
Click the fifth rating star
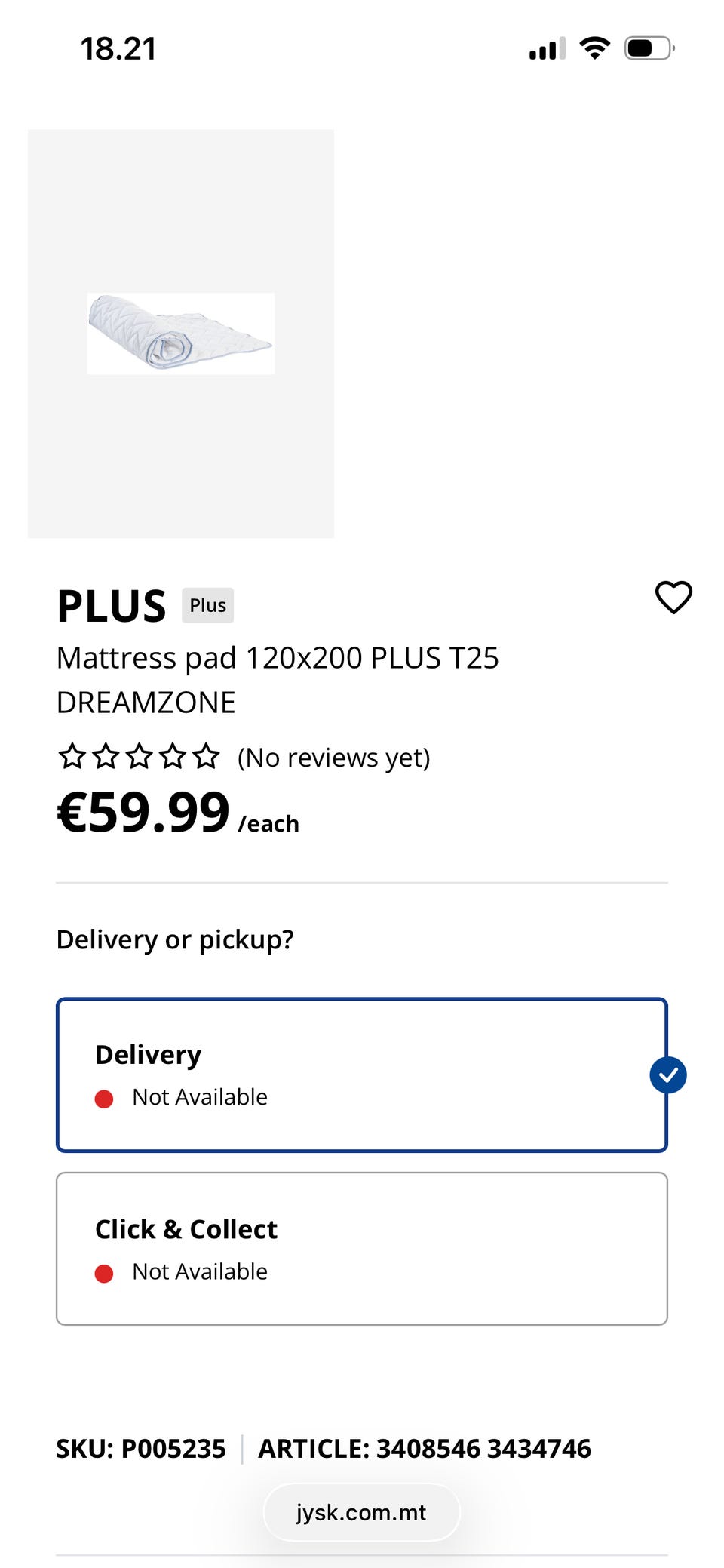pos(206,756)
